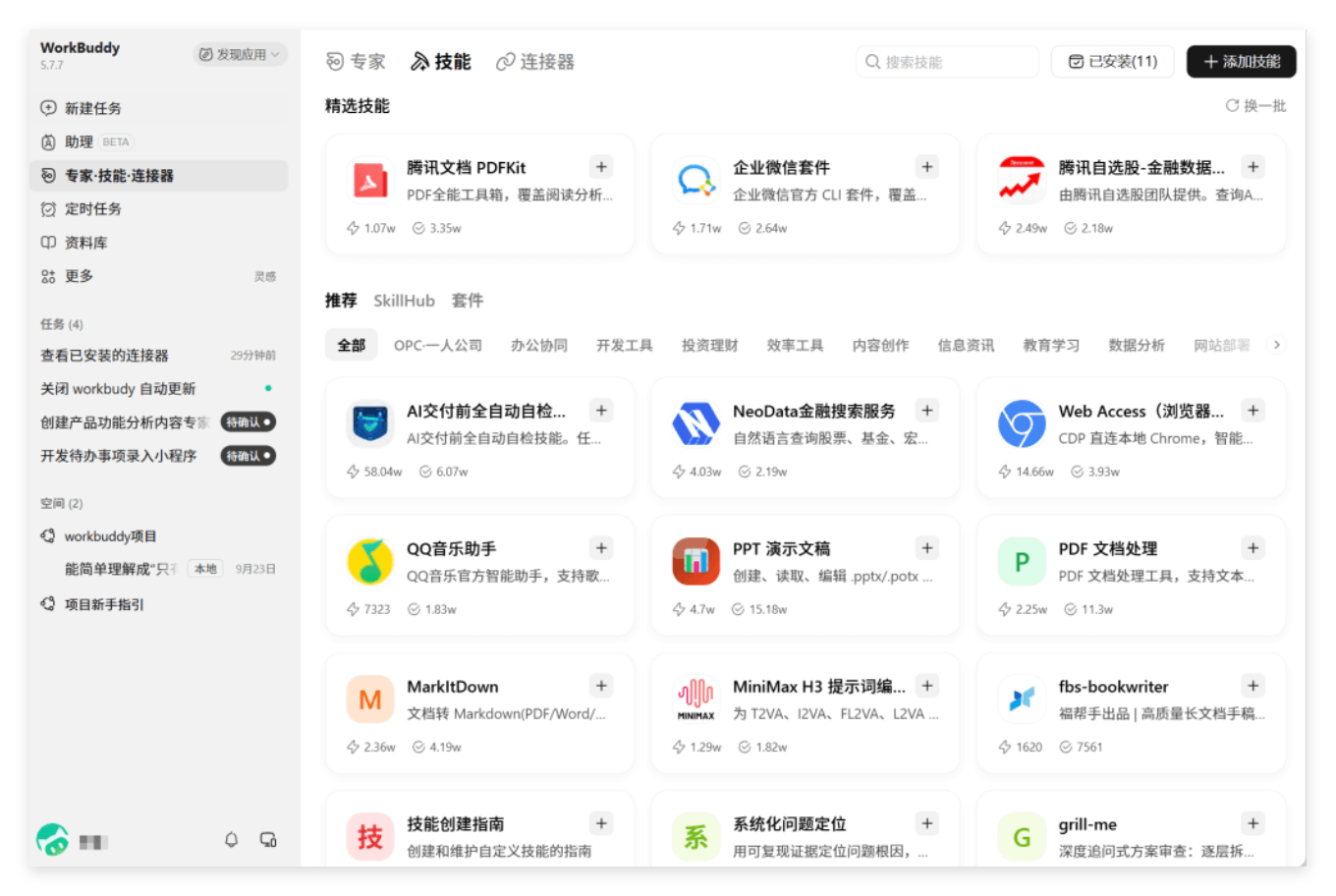
Task: Add fbs-bookwriter via its plus icon
Action: 1252,685
